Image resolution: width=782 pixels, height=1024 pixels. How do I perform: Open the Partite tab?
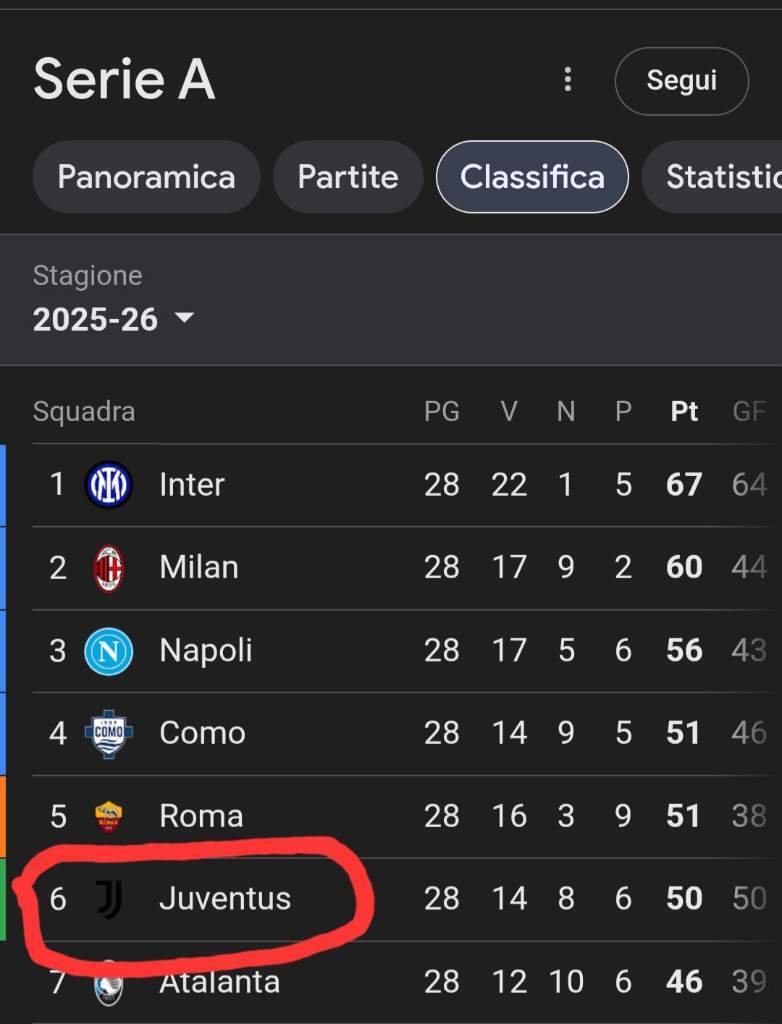click(348, 177)
